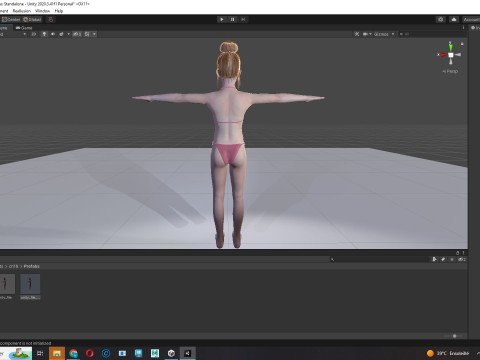The height and width of the screenshot is (360, 480).
Task: Click the Step frame button
Action: pyautogui.click(x=243, y=19)
